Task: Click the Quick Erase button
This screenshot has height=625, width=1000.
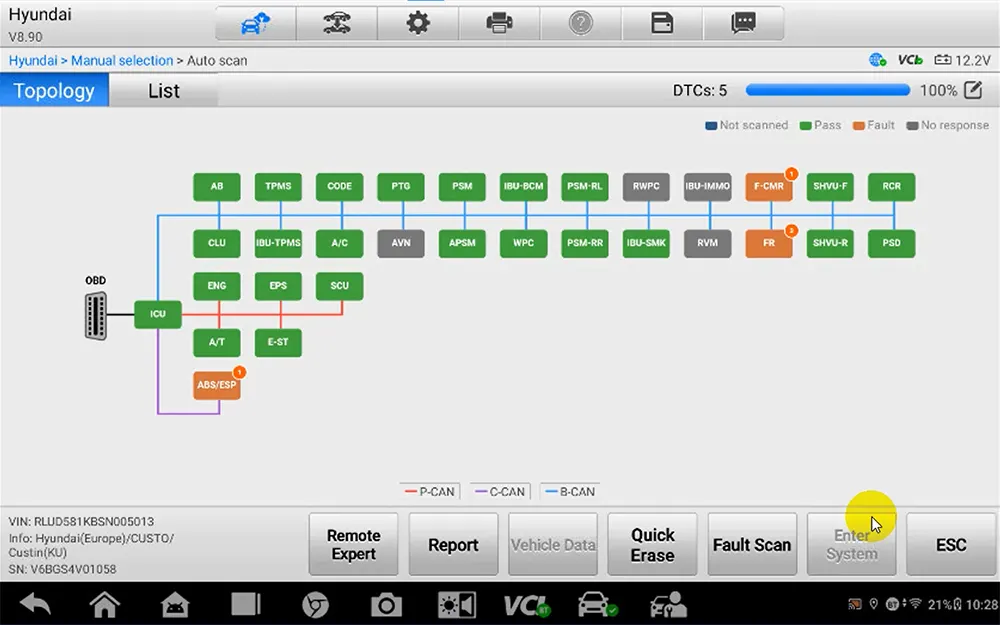Action: click(x=652, y=545)
